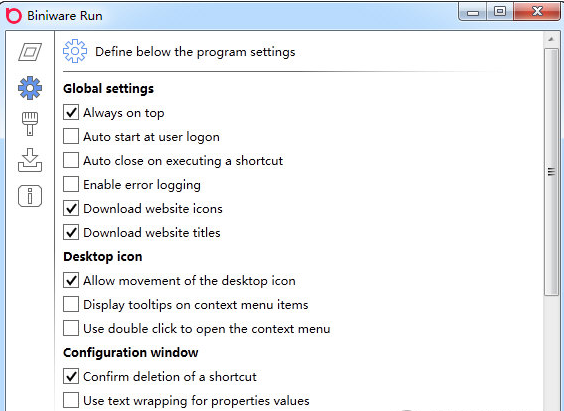Screen dimensions: 564x411
Task: Open the shortcuts panel sidebar icon
Action: point(30,52)
